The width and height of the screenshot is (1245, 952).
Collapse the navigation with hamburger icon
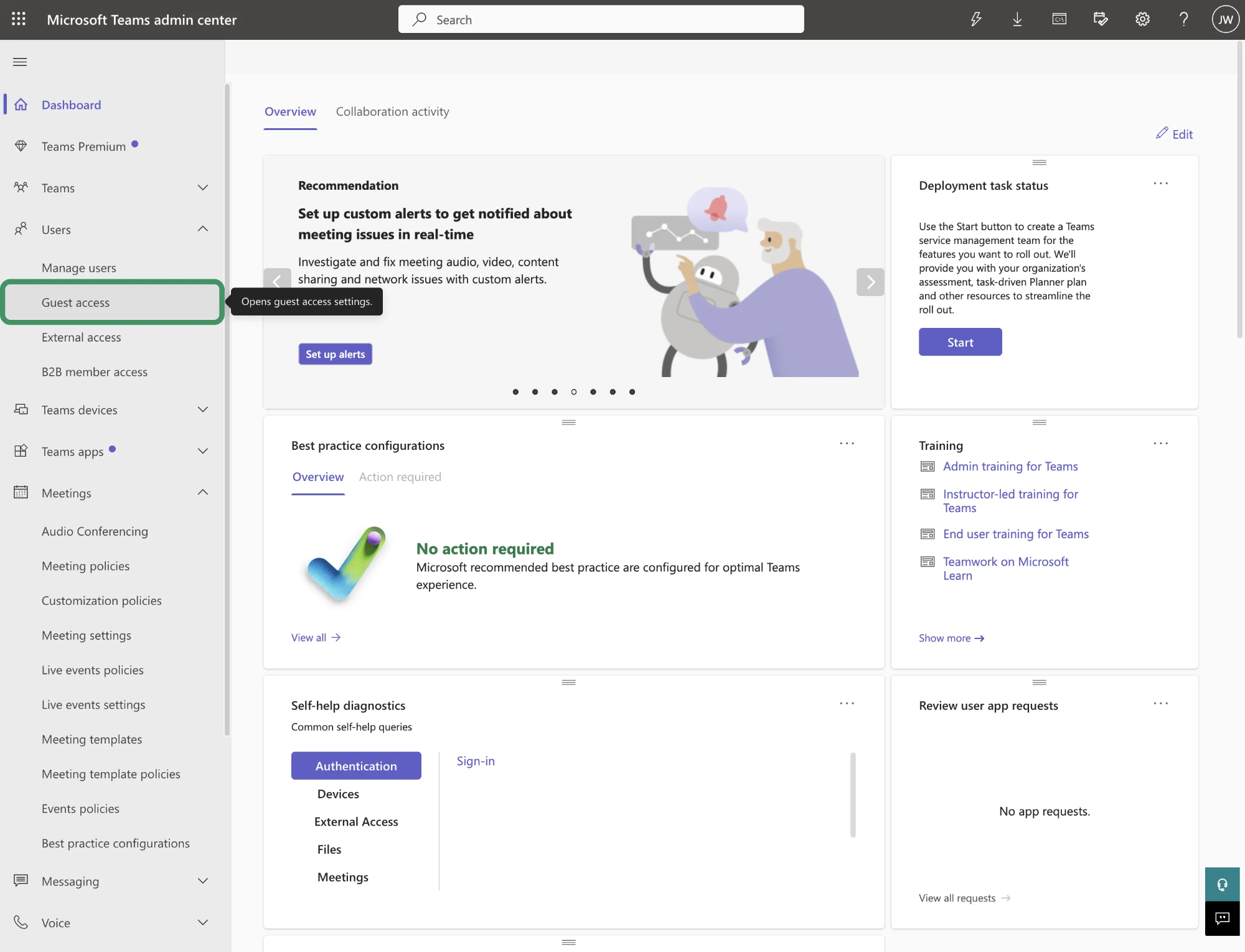point(20,62)
